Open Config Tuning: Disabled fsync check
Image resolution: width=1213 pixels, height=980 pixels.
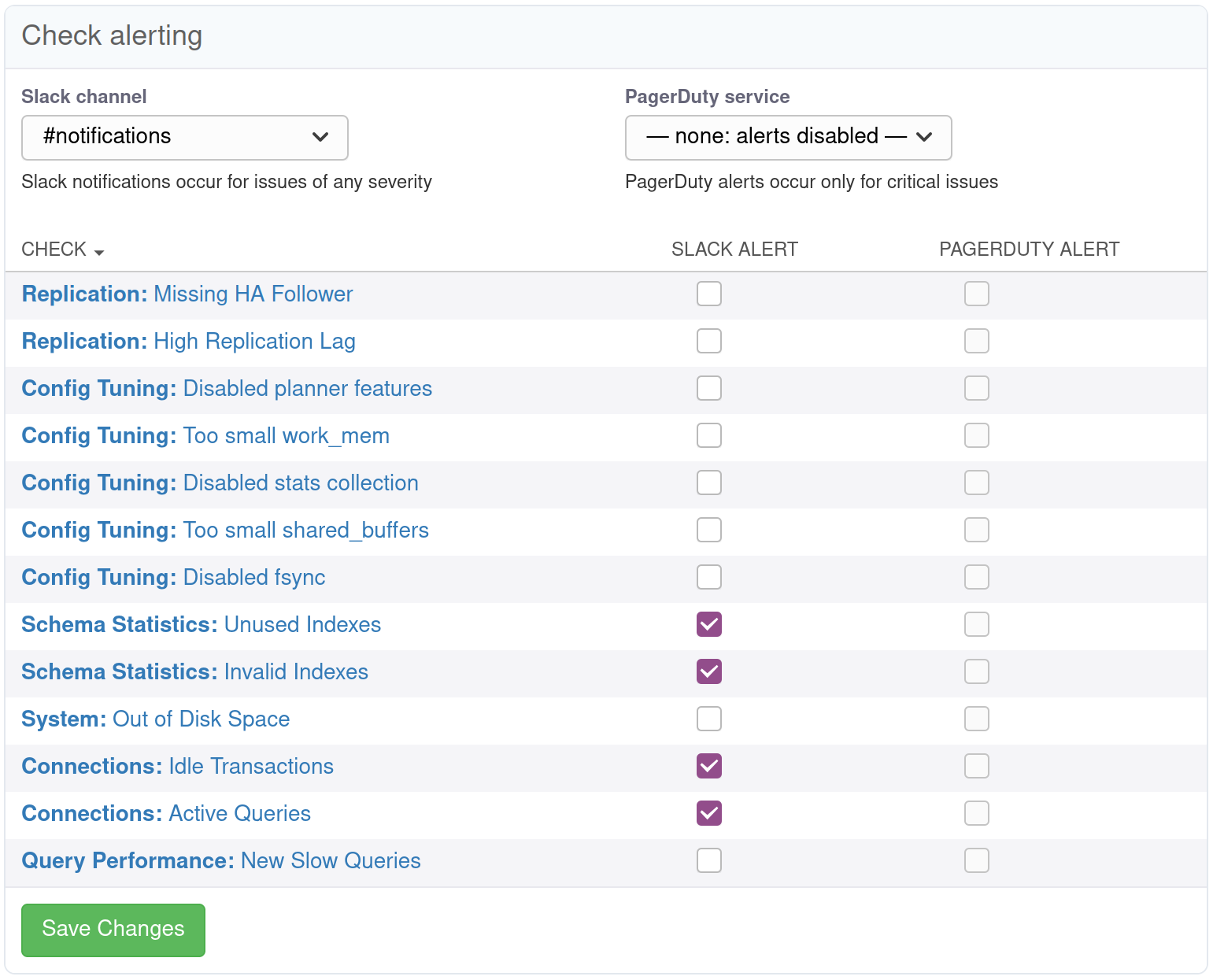[173, 578]
